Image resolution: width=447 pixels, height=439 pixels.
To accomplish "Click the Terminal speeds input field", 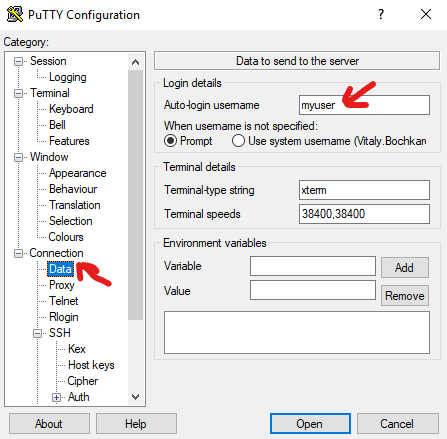I will (x=364, y=214).
